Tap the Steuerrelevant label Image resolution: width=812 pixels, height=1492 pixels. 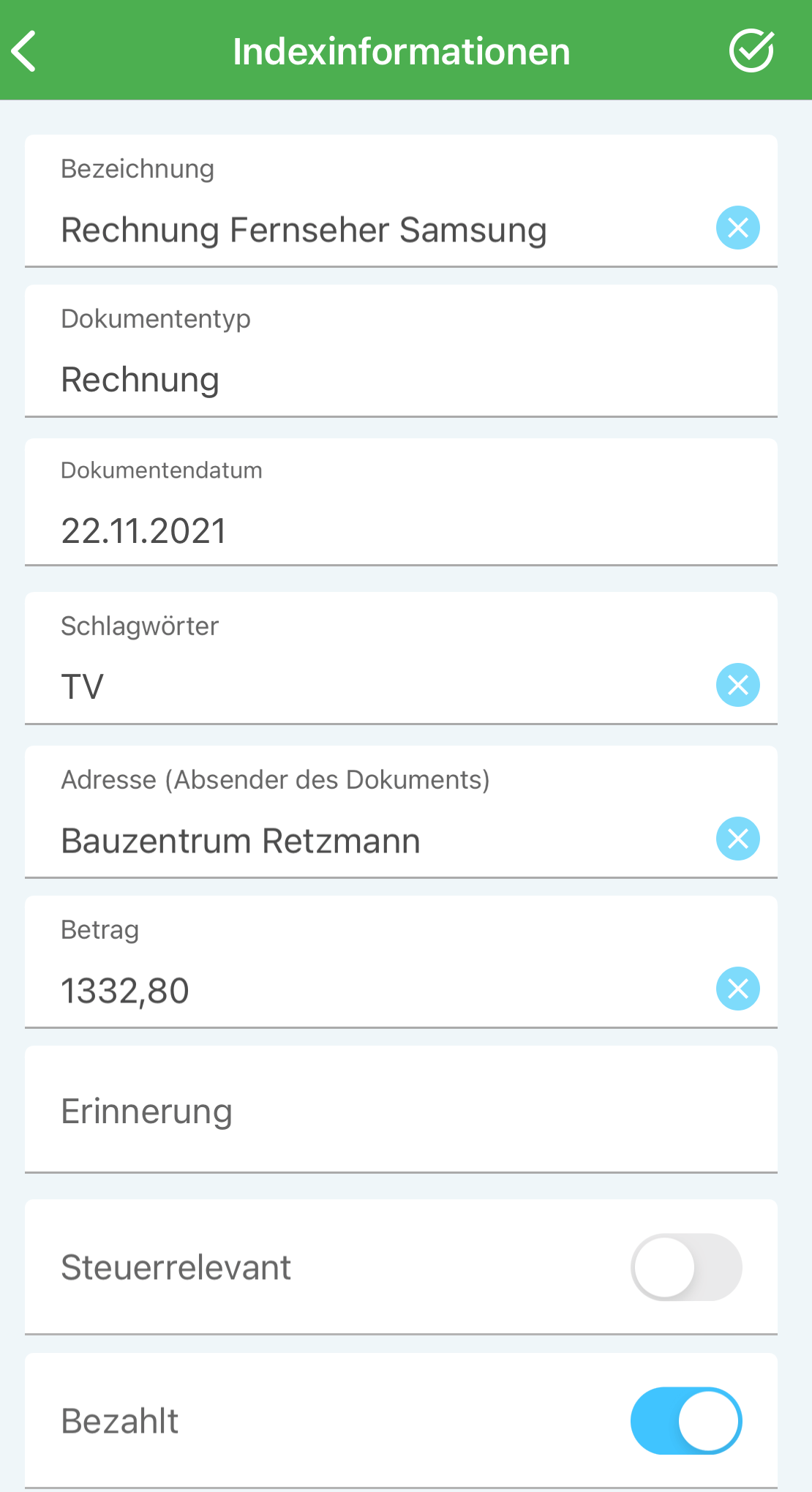(x=176, y=1267)
